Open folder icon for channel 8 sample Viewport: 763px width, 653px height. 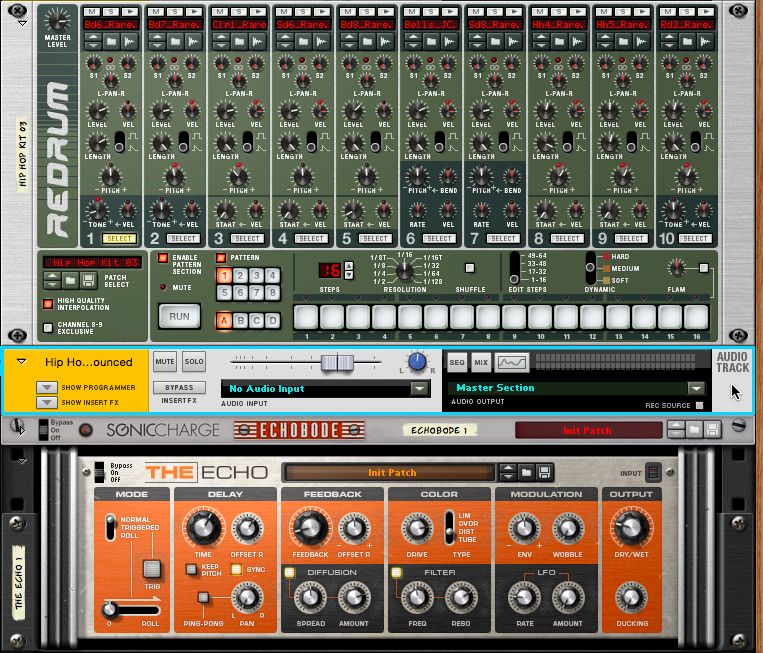click(559, 42)
